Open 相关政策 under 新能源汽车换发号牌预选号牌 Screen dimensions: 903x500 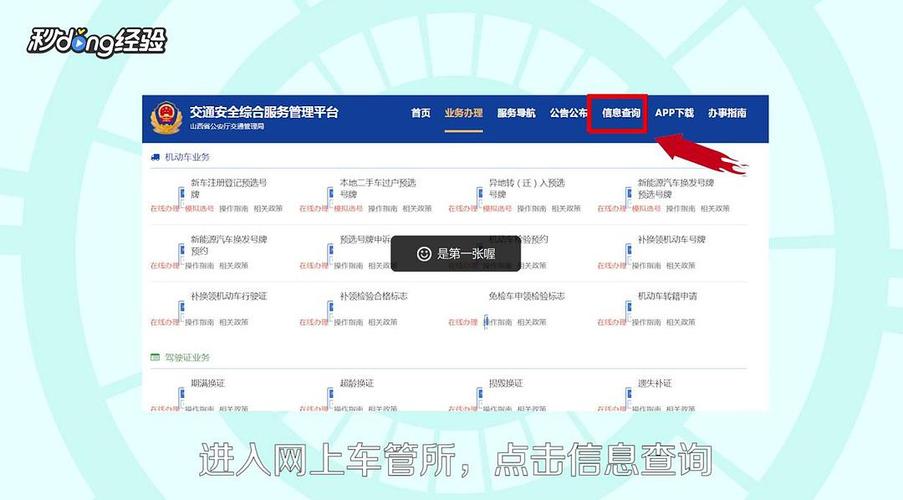(715, 209)
